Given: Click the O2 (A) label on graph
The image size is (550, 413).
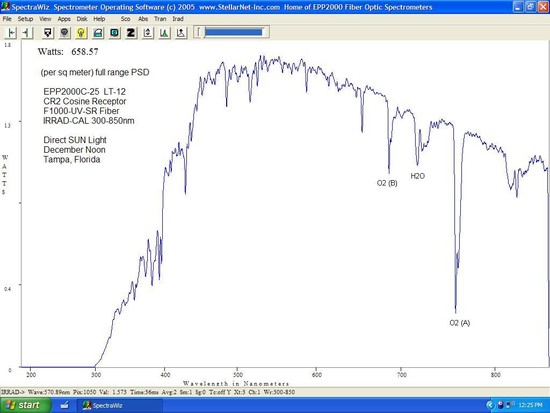Looking at the screenshot, I should point(460,323).
